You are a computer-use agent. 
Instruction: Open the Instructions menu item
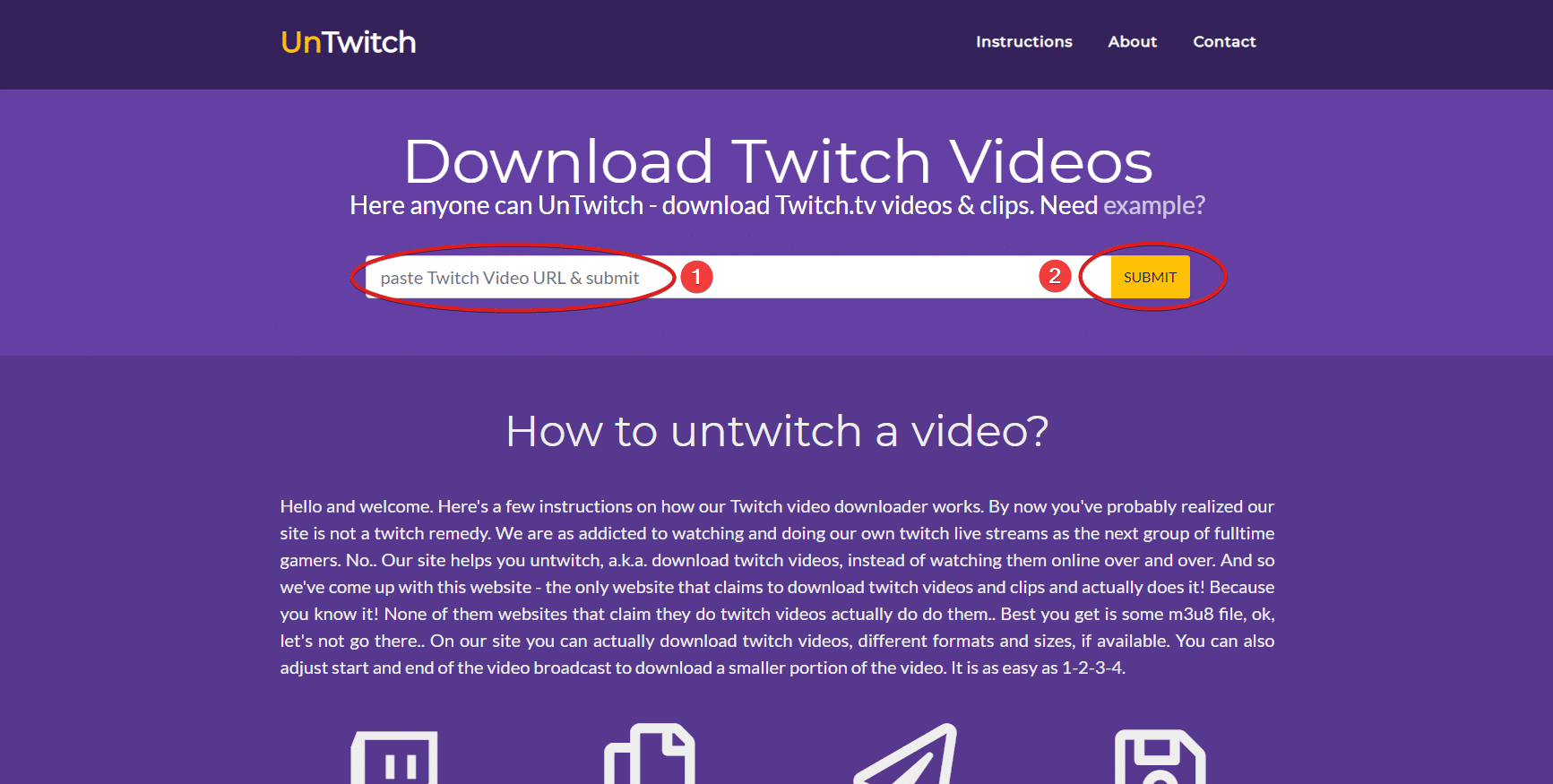1023,41
